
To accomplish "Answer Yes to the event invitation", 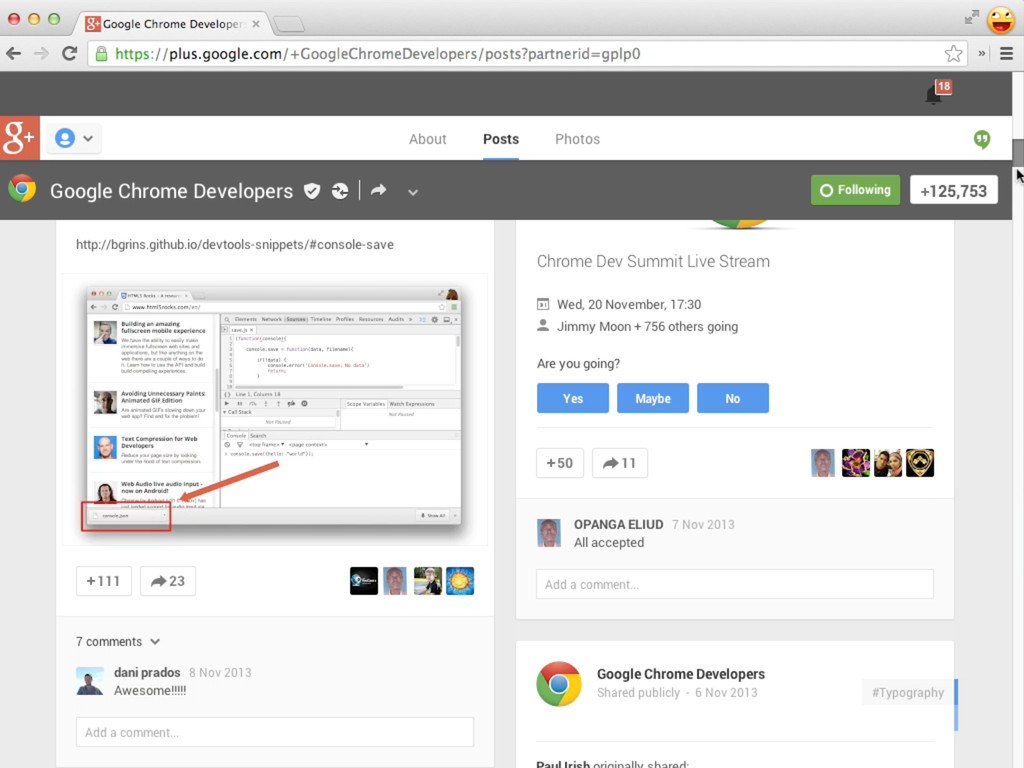I will (x=572, y=398).
